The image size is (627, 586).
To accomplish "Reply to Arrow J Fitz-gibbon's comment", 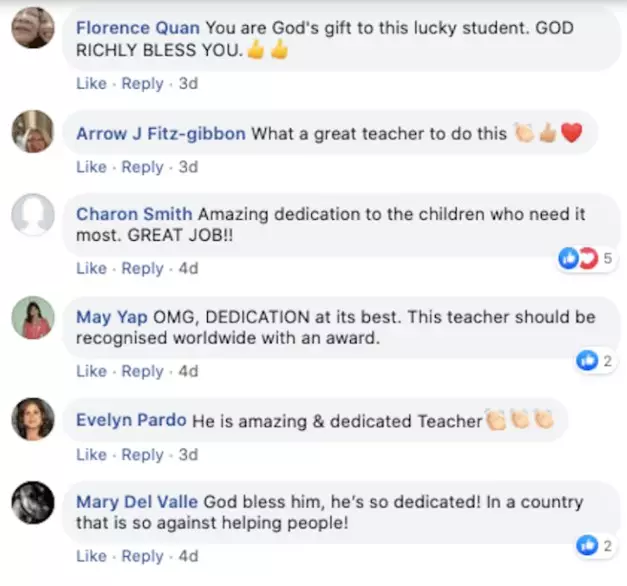I will pyautogui.click(x=142, y=167).
